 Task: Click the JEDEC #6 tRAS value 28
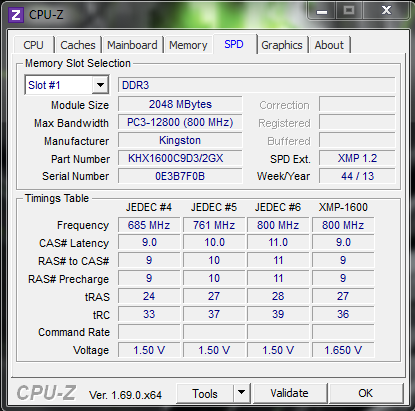coord(278,296)
